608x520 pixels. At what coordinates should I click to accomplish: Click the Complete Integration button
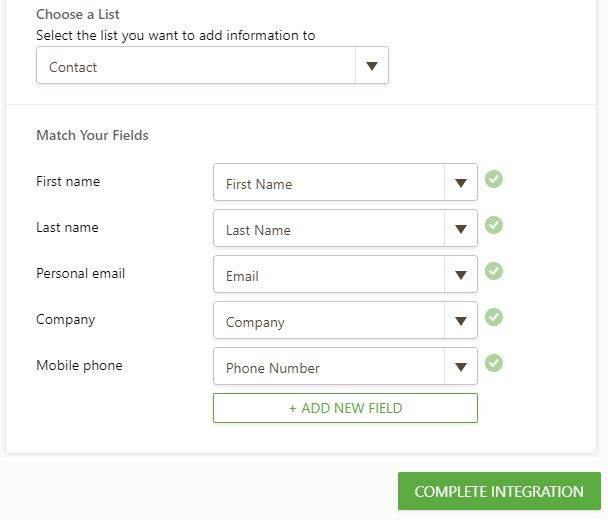coord(499,492)
